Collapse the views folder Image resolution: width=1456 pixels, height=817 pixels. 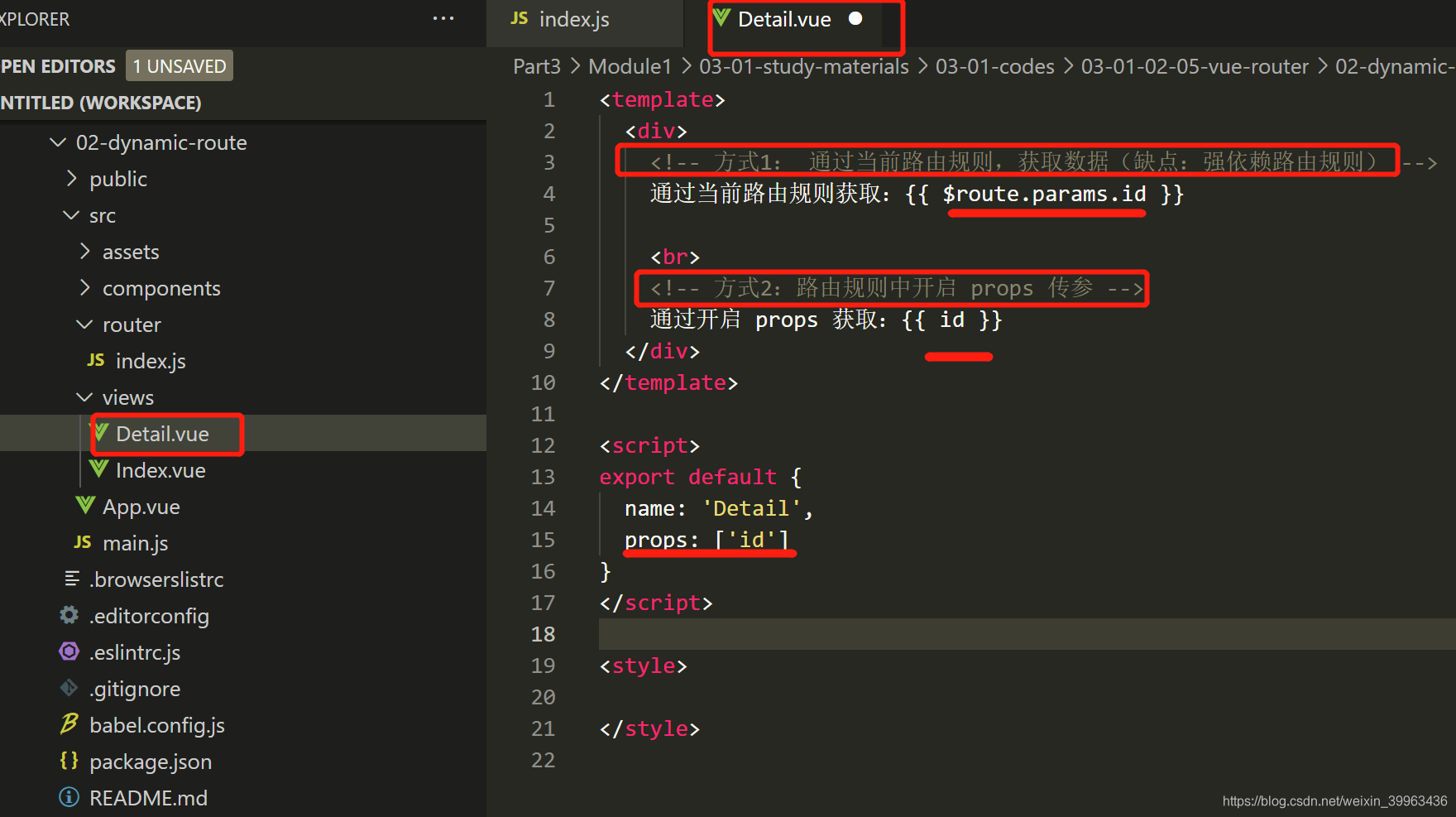84,397
